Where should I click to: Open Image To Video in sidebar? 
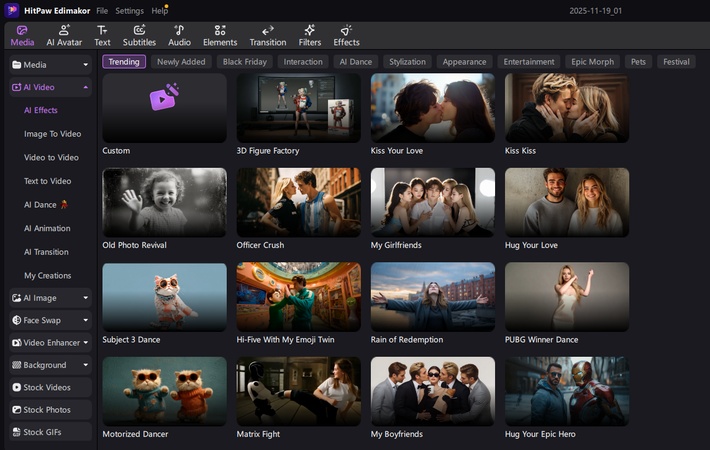52,134
